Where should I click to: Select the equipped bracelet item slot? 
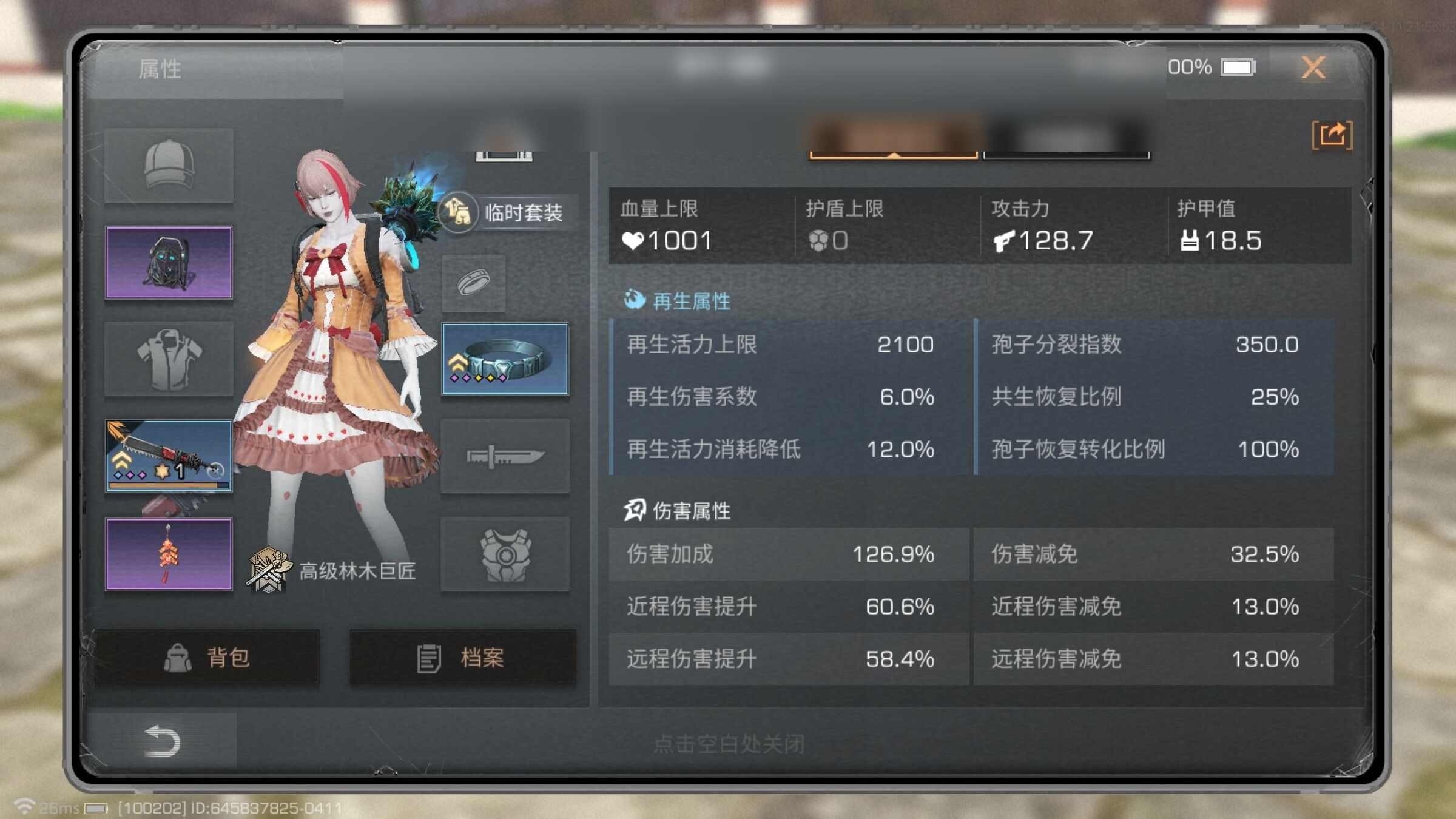[x=505, y=359]
